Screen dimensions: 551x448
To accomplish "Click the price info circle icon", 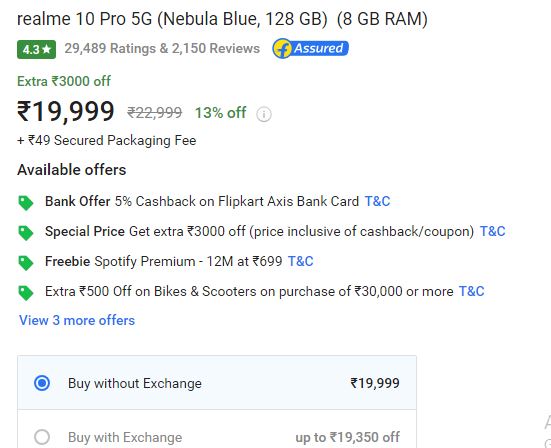I will tap(264, 114).
